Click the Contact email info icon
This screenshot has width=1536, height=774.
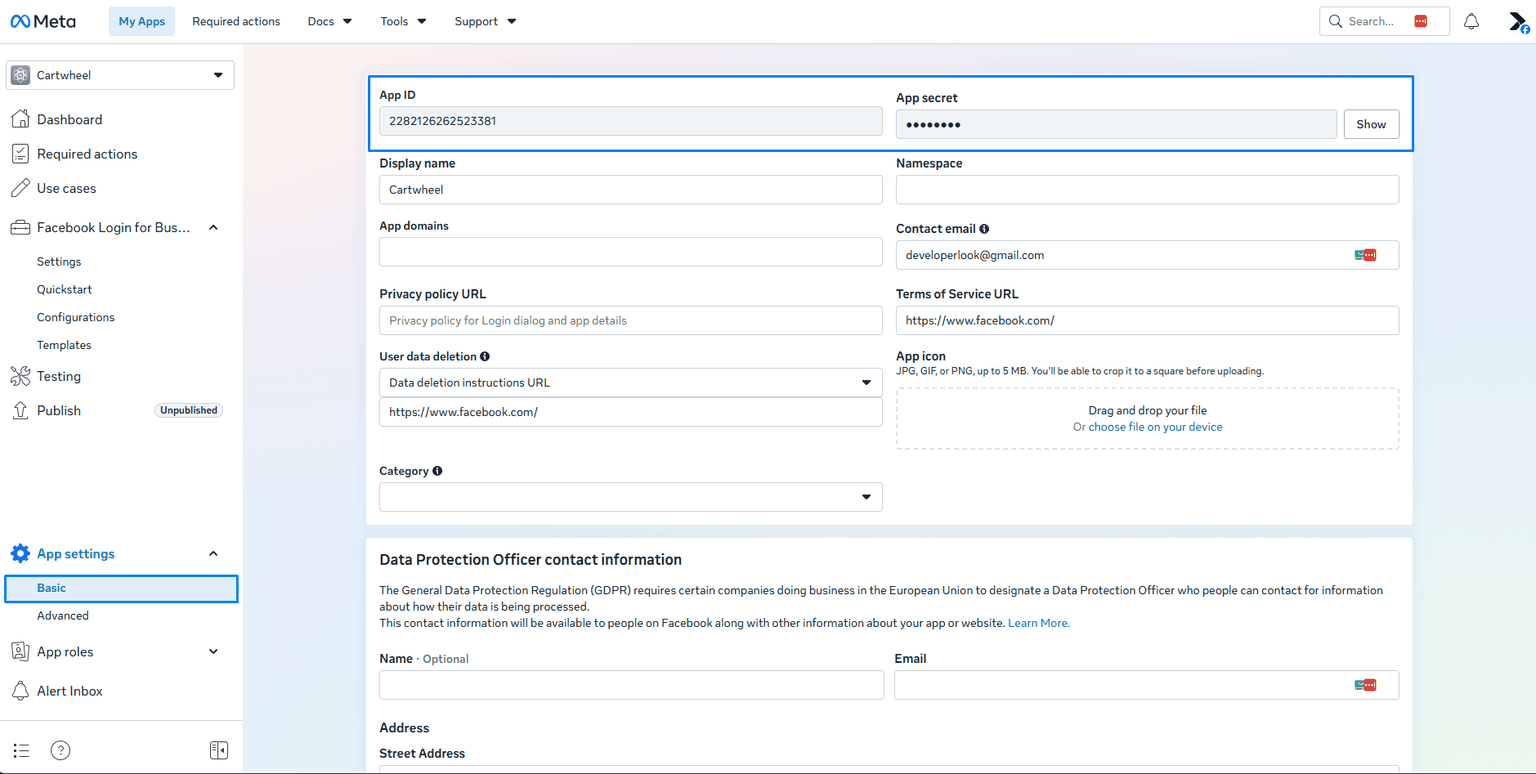tap(984, 229)
